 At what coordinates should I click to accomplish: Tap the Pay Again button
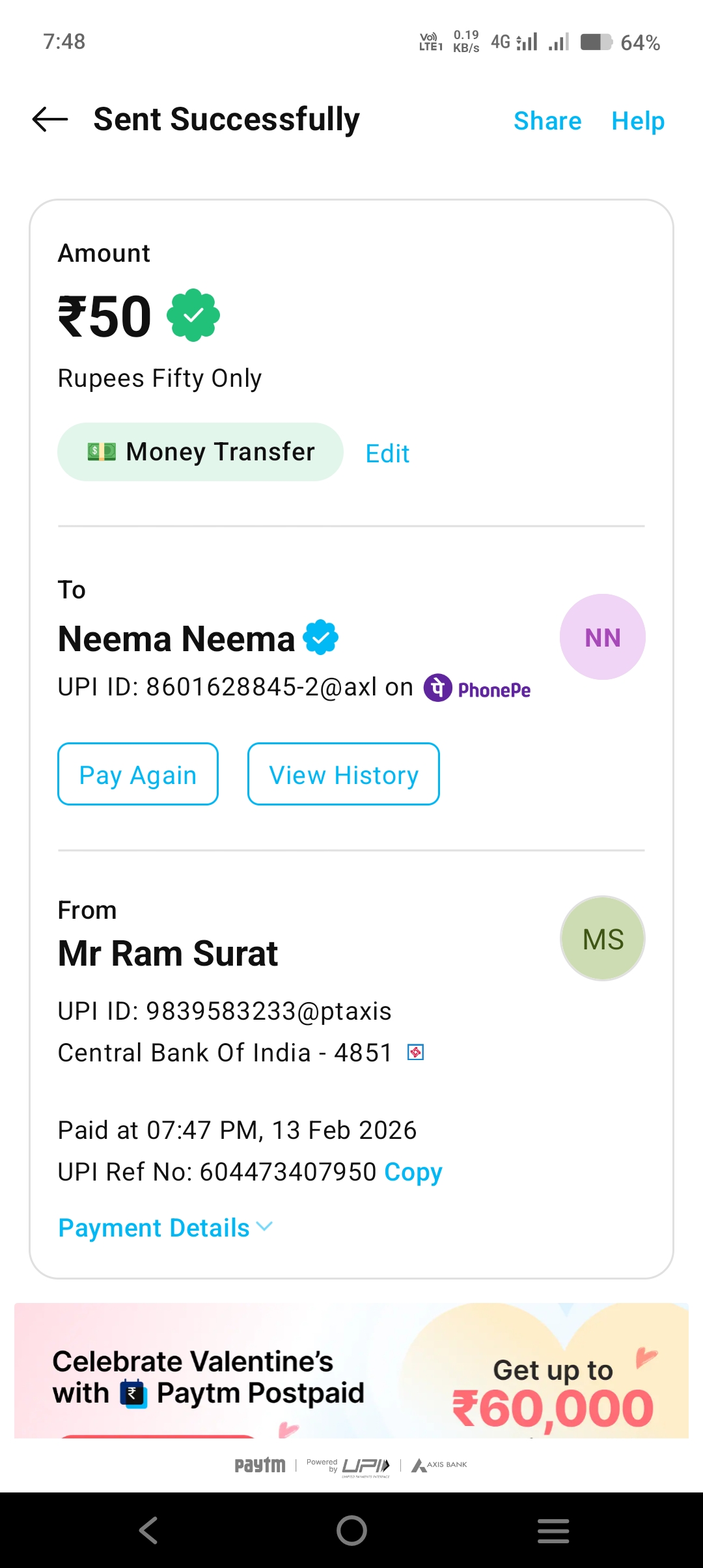pos(138,774)
